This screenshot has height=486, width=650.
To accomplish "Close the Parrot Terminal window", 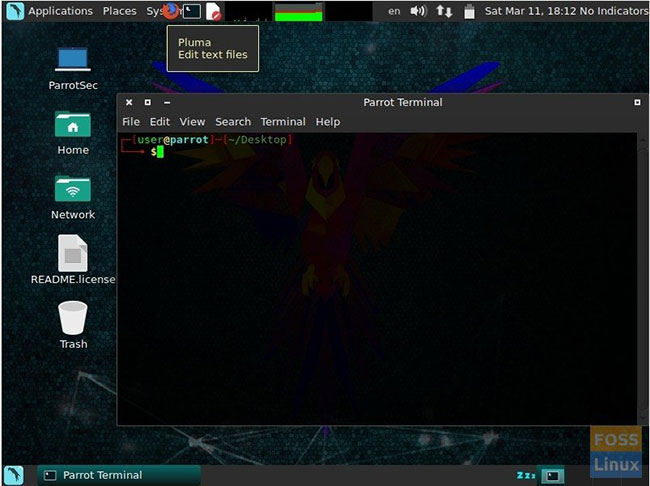I will point(129,102).
